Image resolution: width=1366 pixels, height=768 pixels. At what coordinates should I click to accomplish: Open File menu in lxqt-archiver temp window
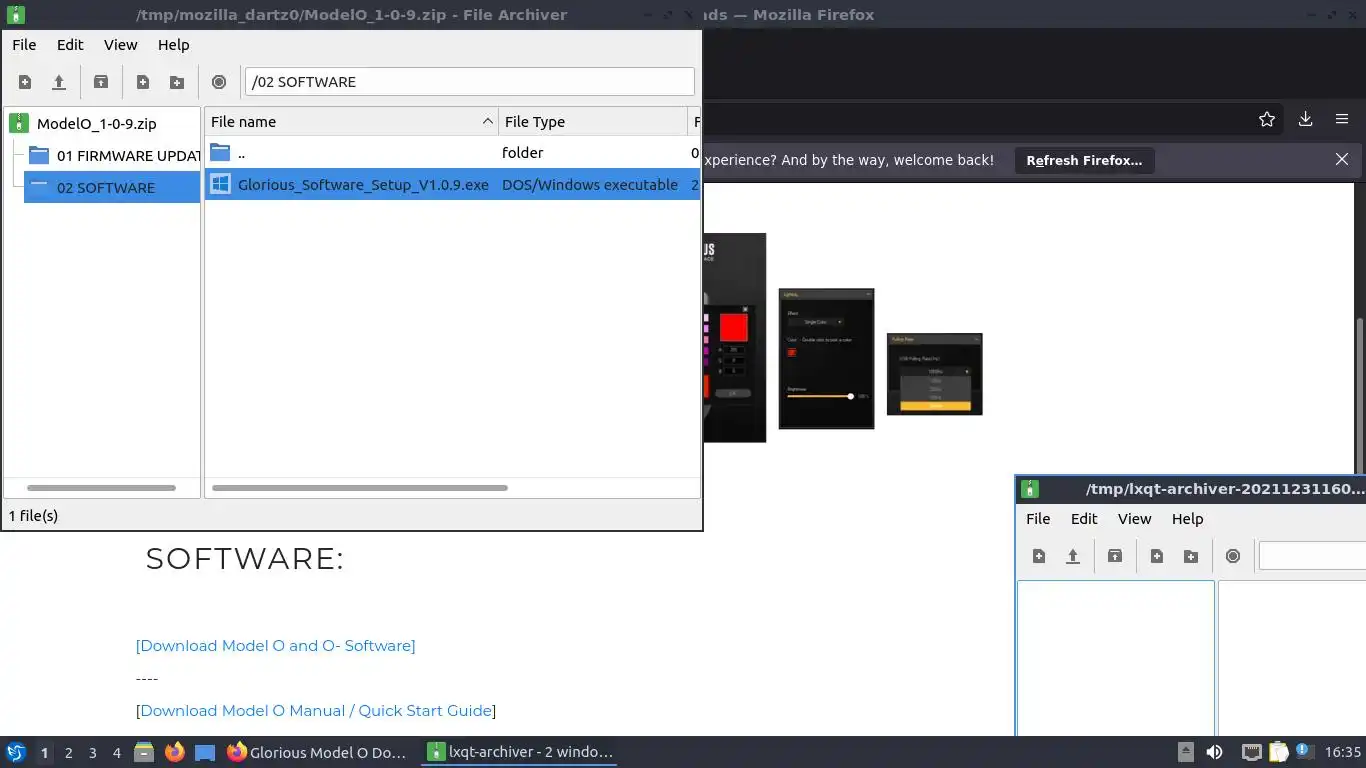click(x=1038, y=519)
